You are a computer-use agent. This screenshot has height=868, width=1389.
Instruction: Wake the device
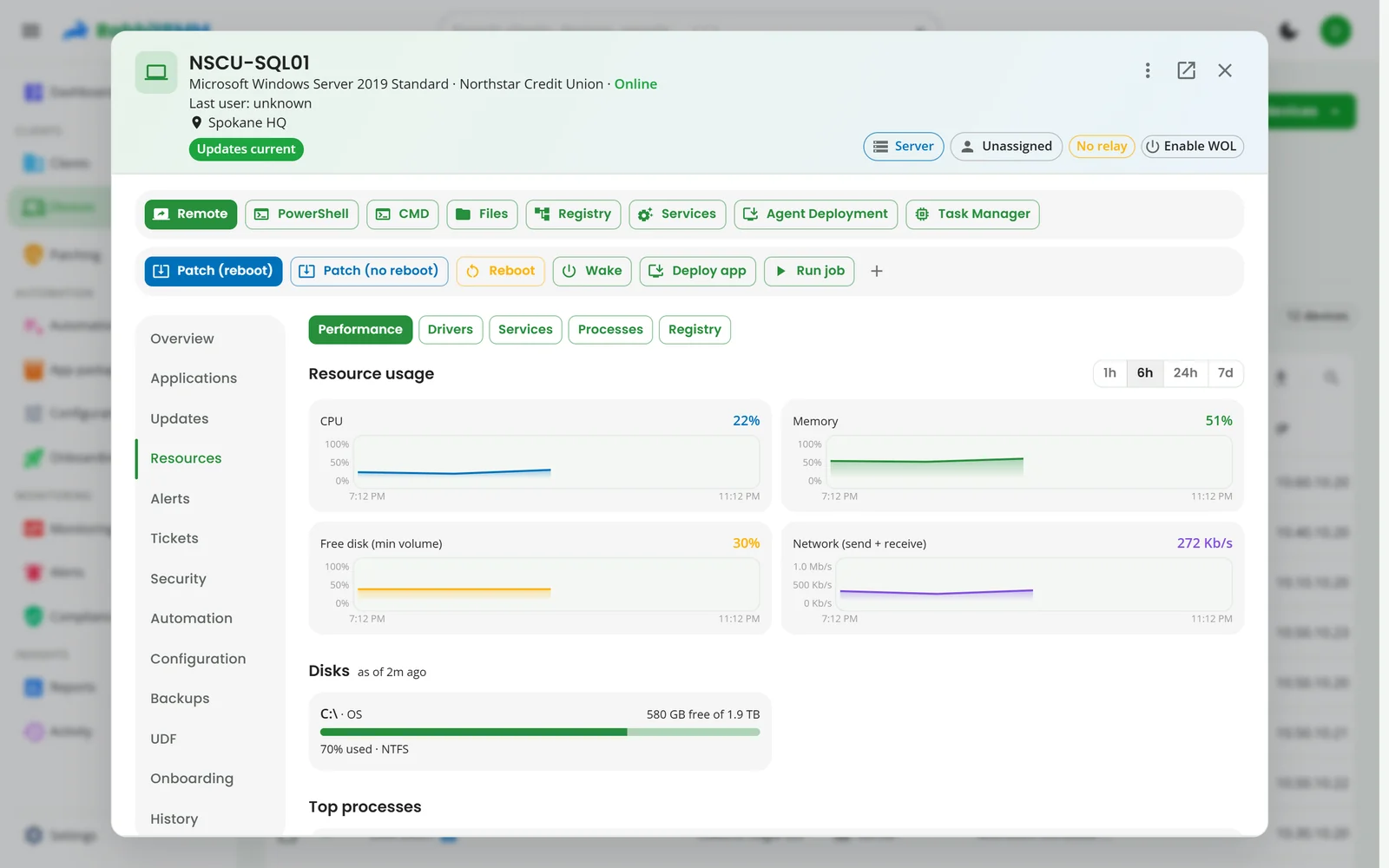point(592,272)
